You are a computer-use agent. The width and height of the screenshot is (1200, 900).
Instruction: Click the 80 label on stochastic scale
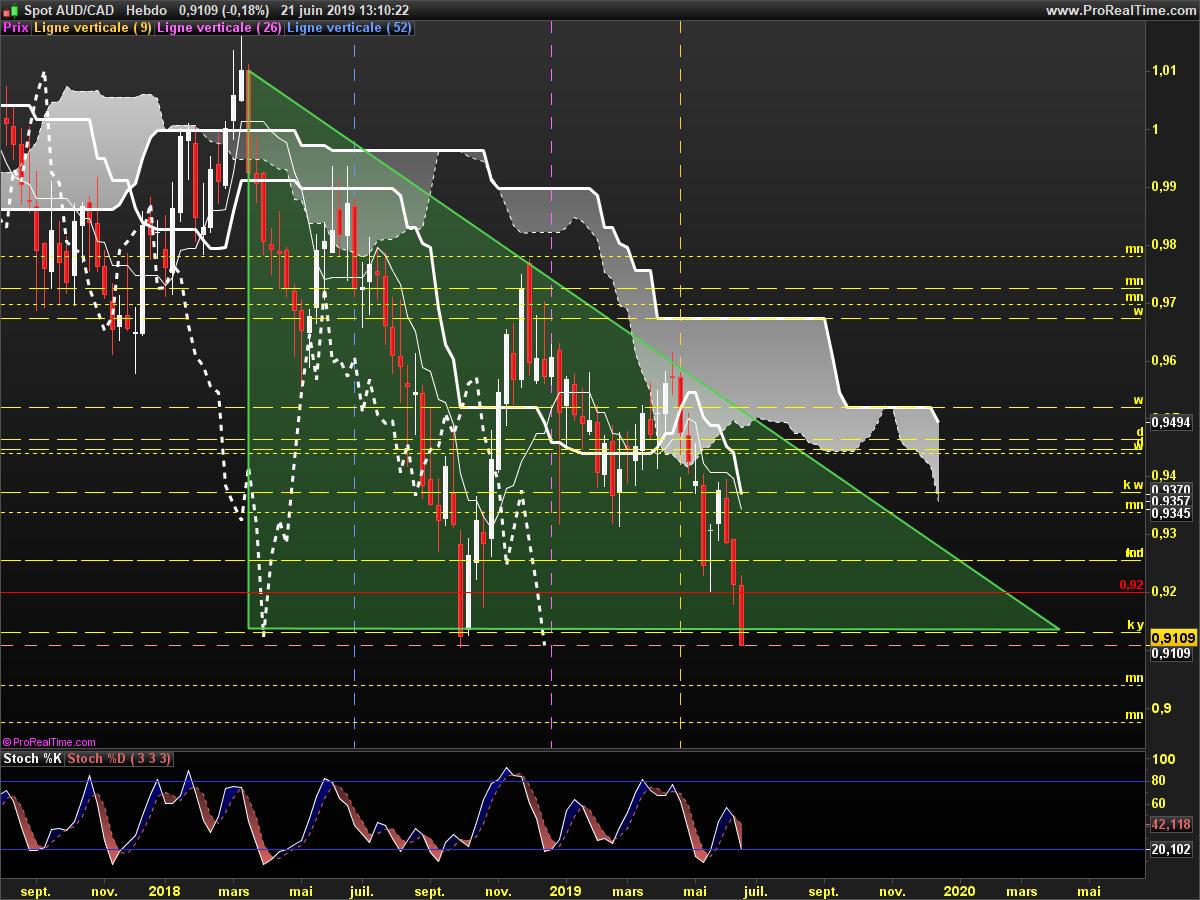tap(1159, 781)
